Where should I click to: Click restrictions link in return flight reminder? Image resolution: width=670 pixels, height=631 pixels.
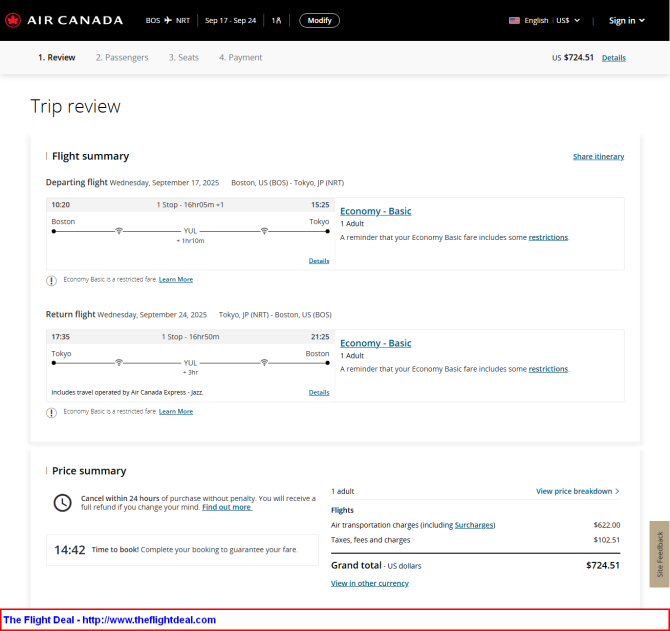pos(548,369)
